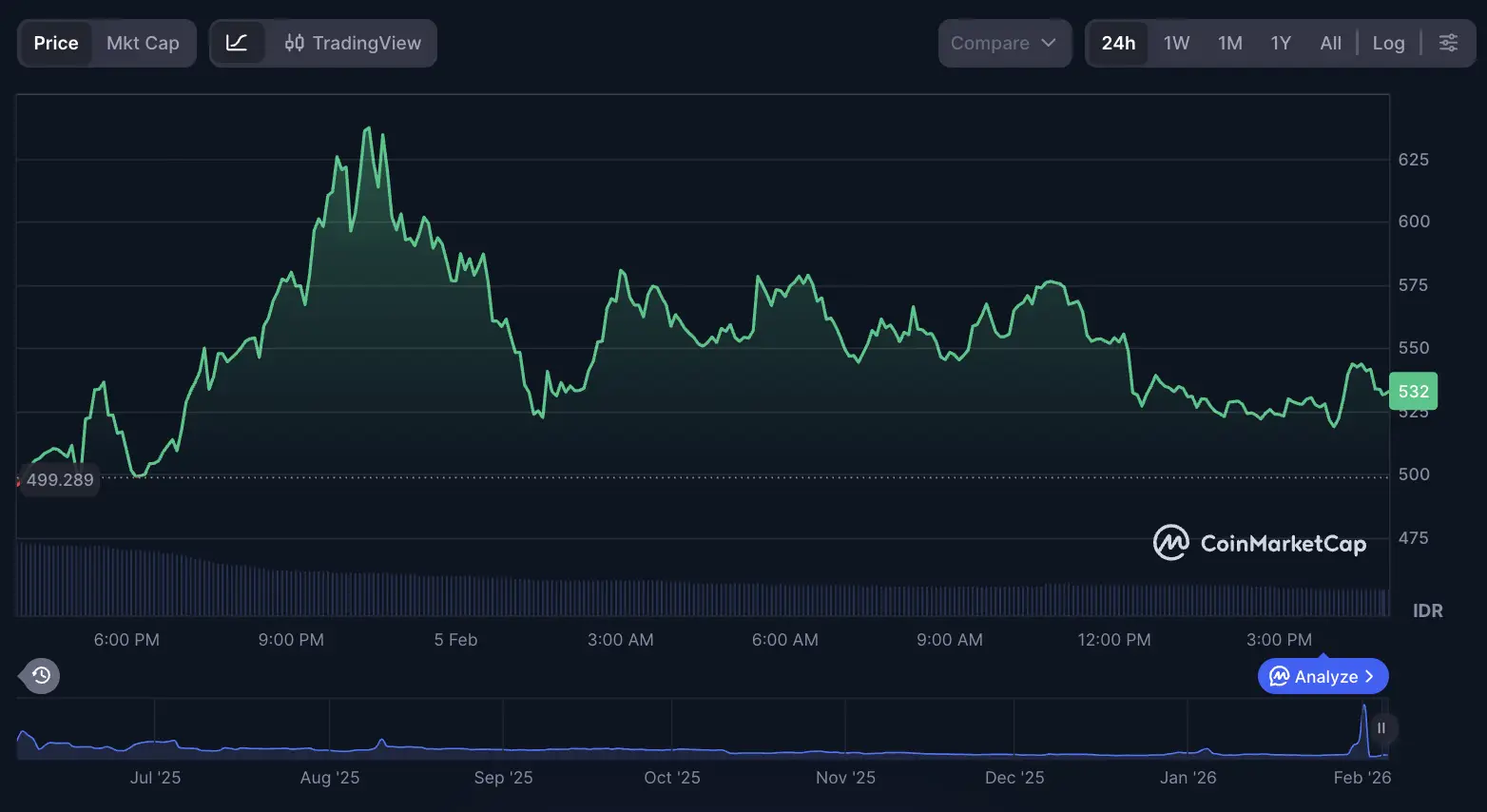Click the Analyze button
The height and width of the screenshot is (812, 1487).
click(x=1323, y=676)
